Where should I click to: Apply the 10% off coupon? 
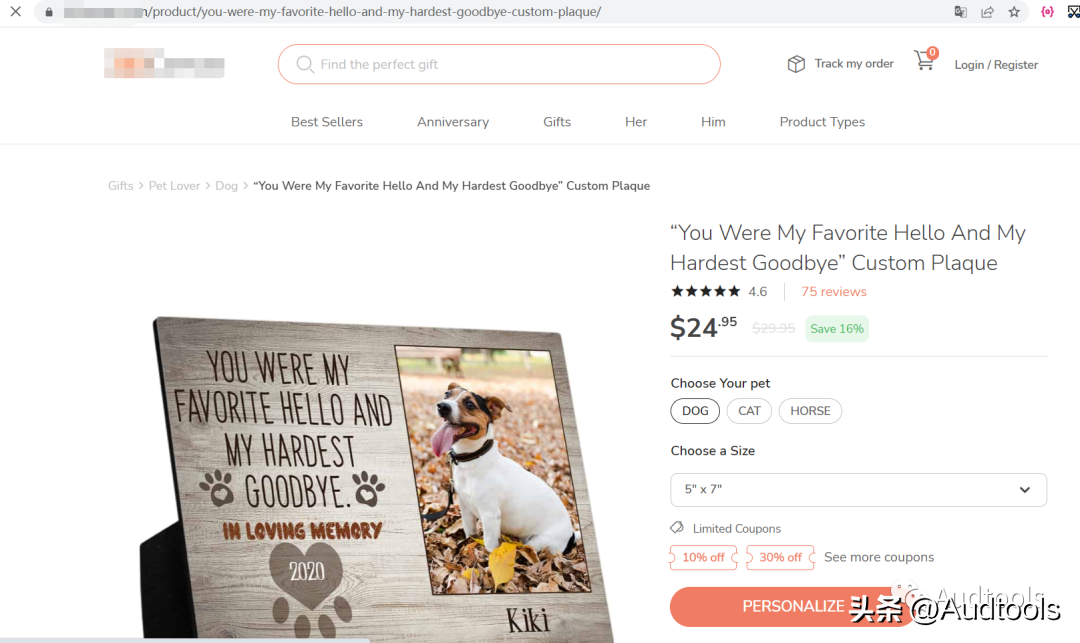(703, 557)
